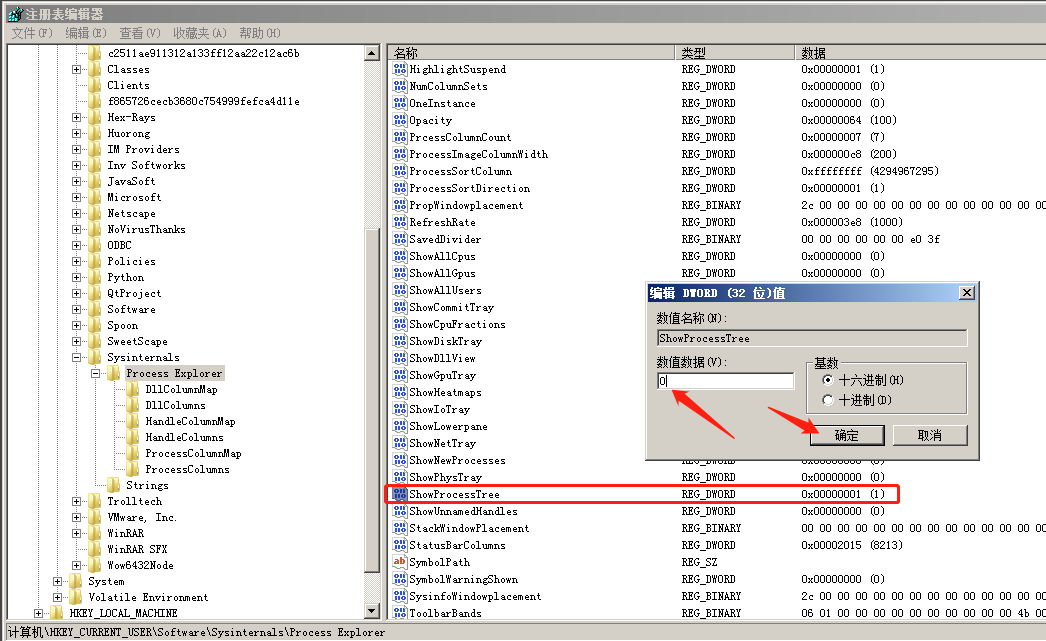1046x641 pixels.
Task: Click the StatusBarColumns value icon
Action: pyautogui.click(x=400, y=545)
